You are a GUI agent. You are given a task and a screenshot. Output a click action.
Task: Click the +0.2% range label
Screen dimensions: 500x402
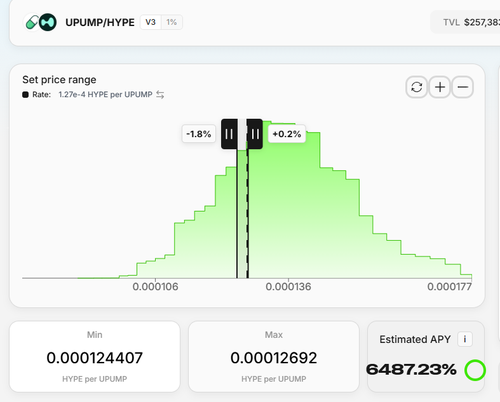pos(287,134)
